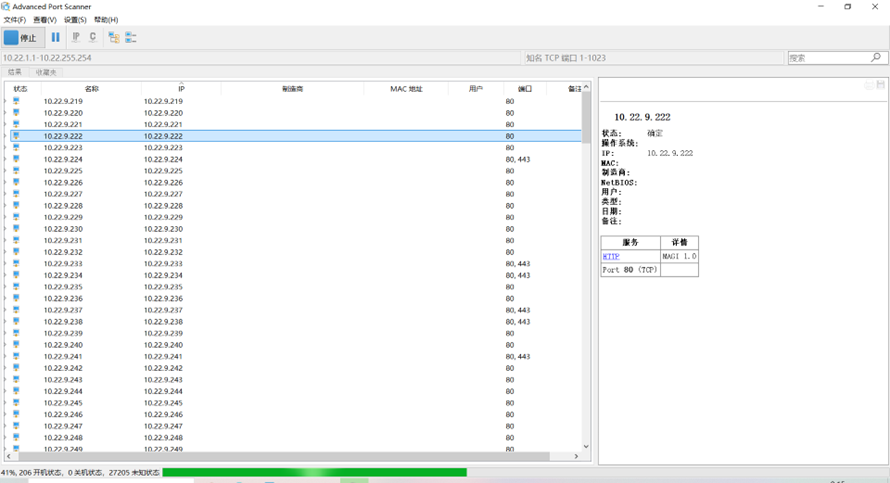Expand the 10.22.9.220 row
Viewport: 890px width, 483px height.
[6, 113]
